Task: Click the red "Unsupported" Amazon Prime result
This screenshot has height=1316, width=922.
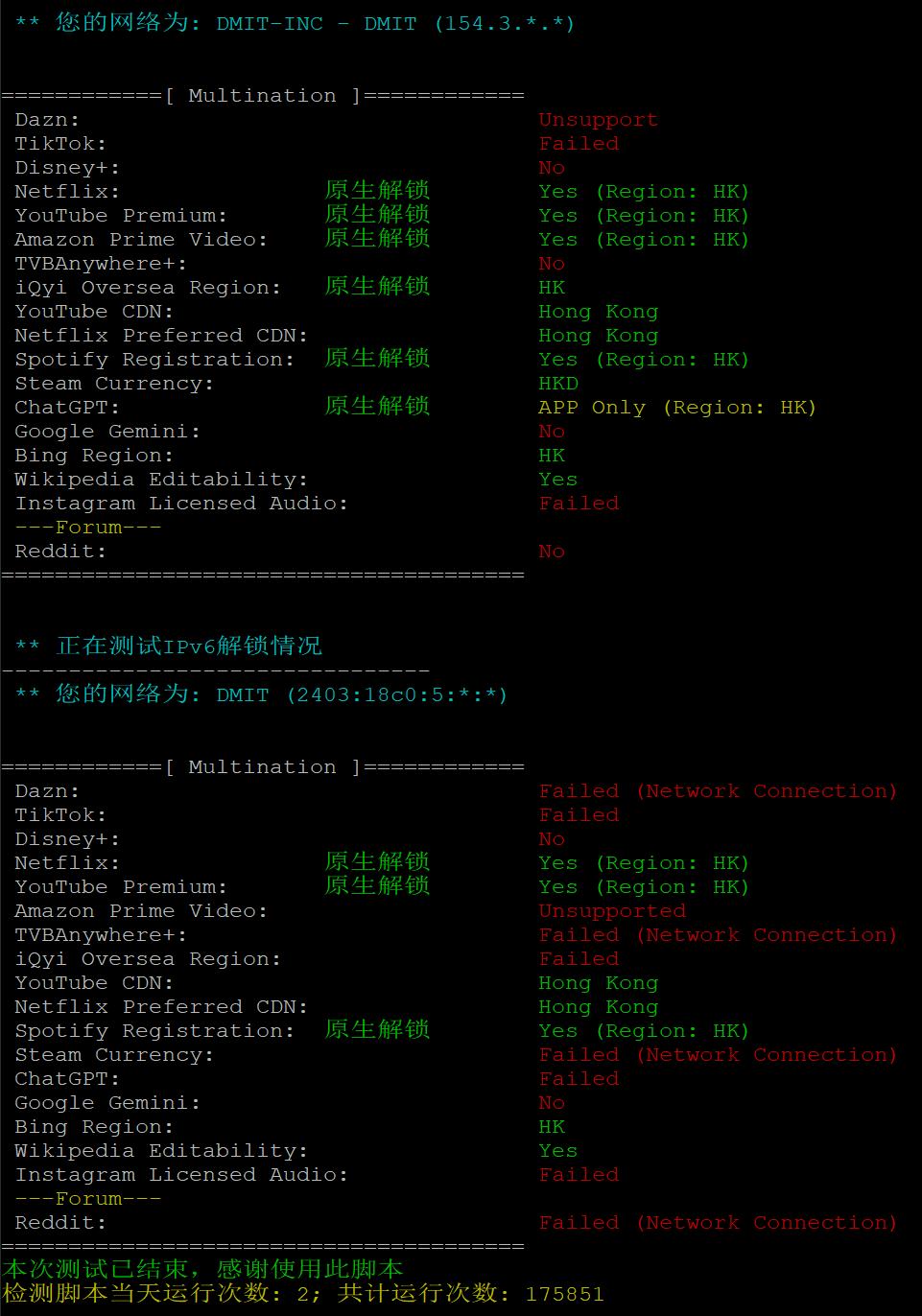Action: pyautogui.click(x=612, y=911)
